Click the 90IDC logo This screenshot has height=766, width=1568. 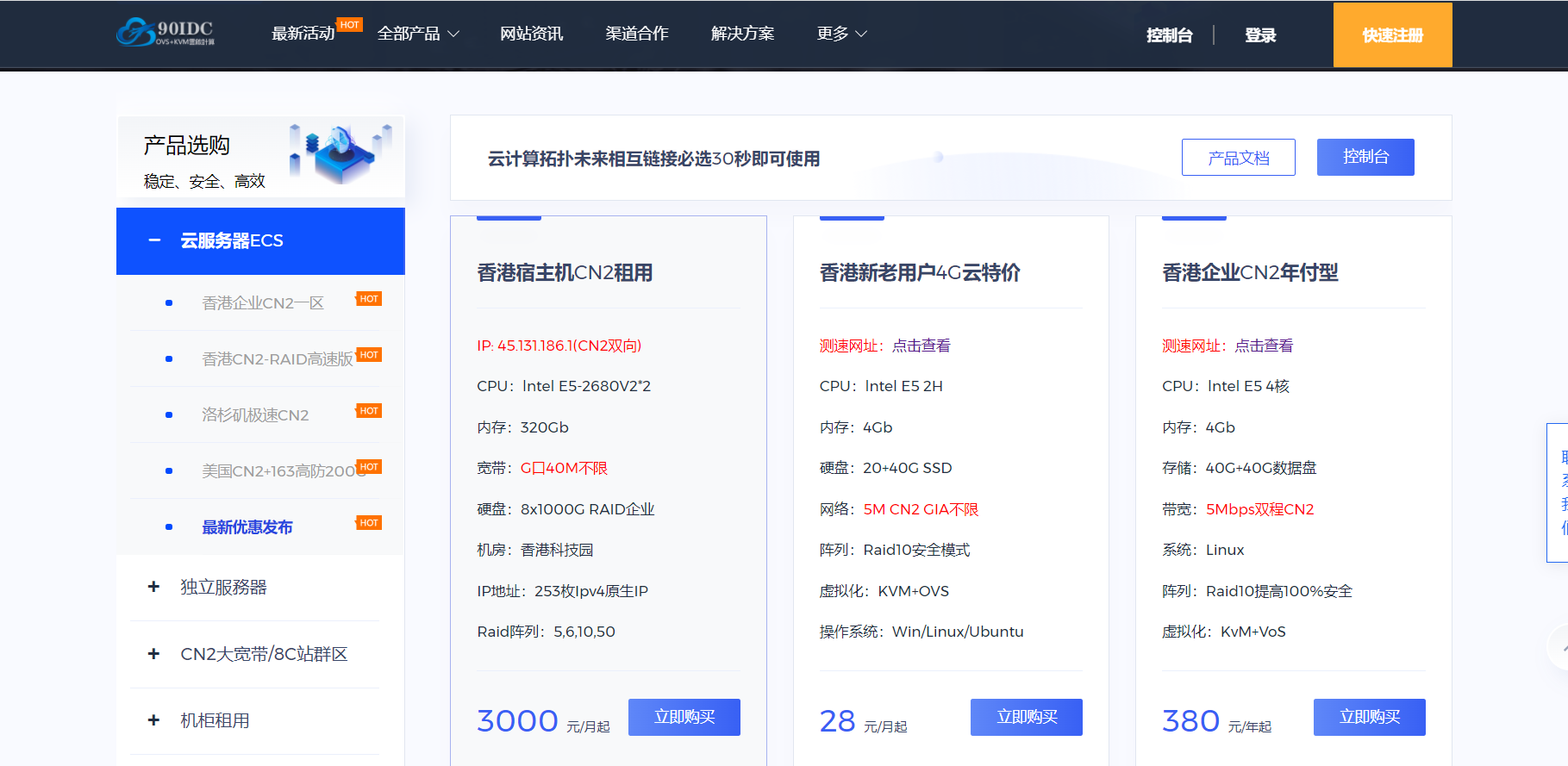166,33
